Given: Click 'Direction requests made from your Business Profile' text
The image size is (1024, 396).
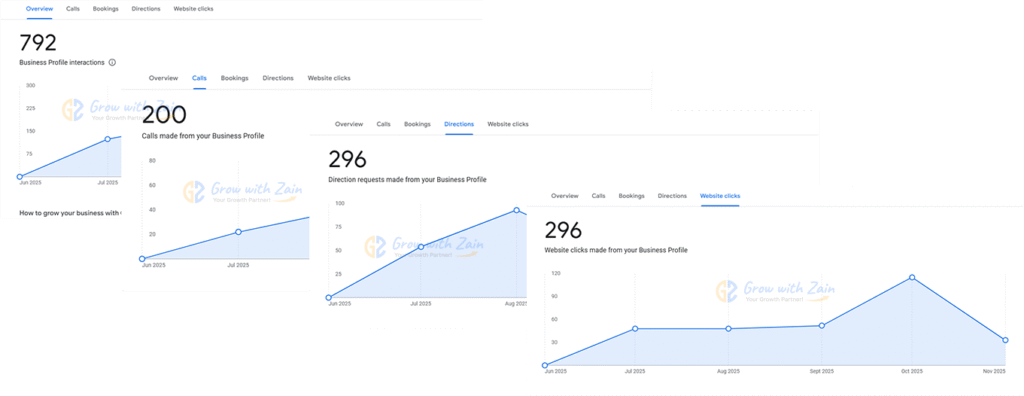Looking at the screenshot, I should point(407,179).
